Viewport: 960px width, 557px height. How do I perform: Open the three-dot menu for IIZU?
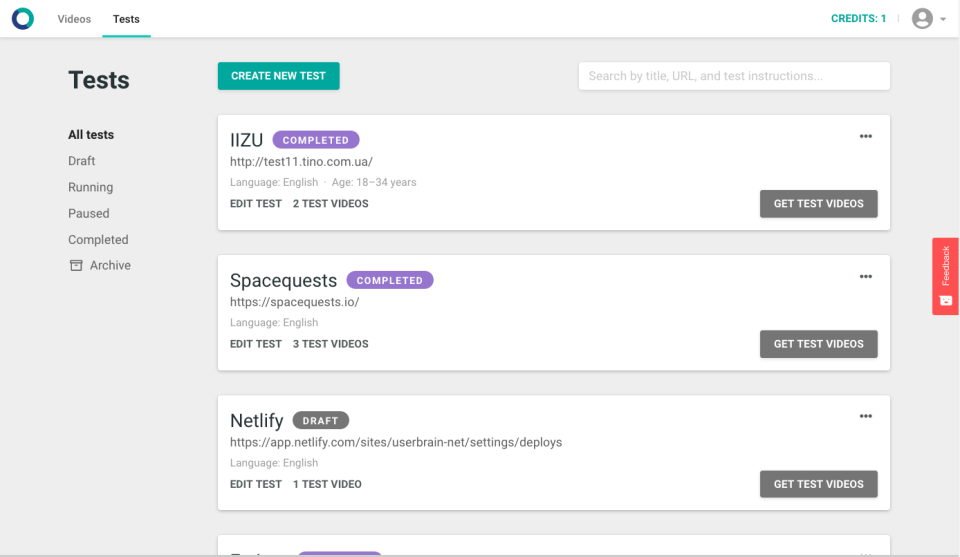[x=865, y=137]
